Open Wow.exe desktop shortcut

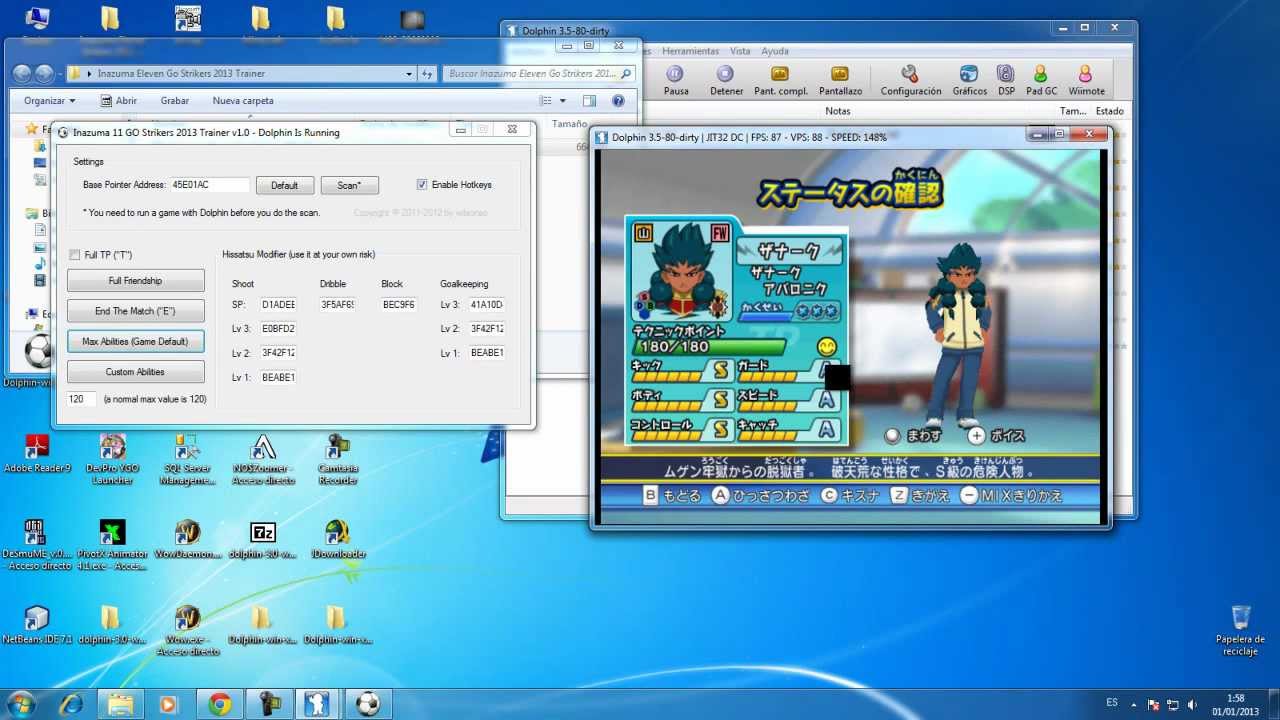tap(187, 630)
